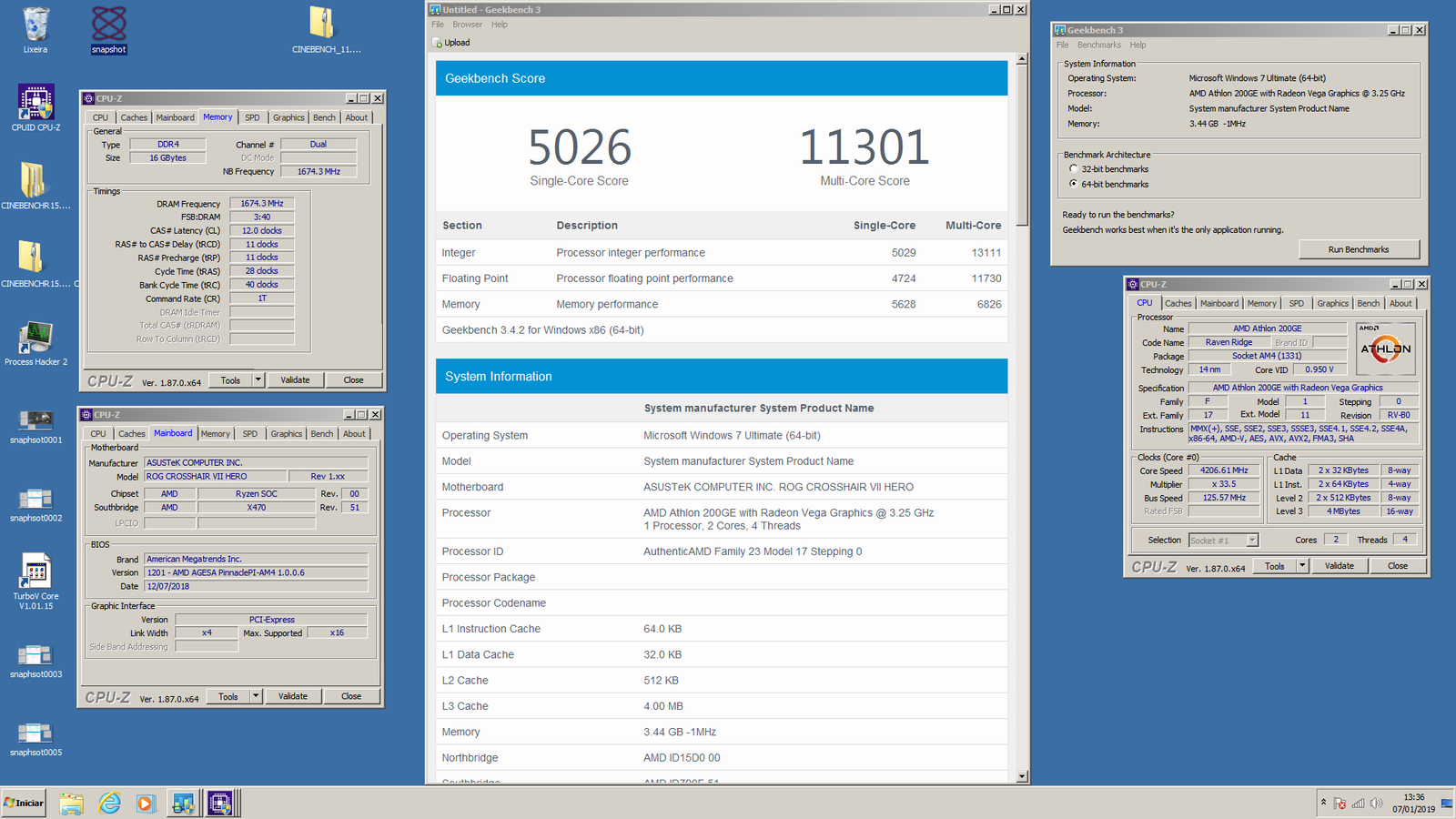Viewport: 1456px width, 819px height.
Task: Select the 64-bit benchmarks radio option
Action: (1074, 184)
